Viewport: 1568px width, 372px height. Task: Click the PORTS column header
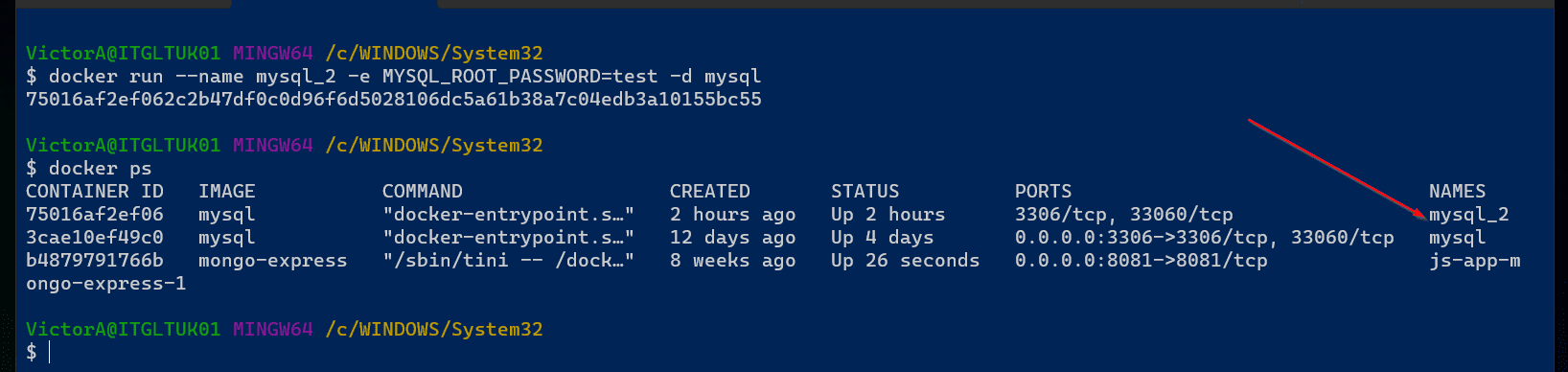[x=1043, y=192]
